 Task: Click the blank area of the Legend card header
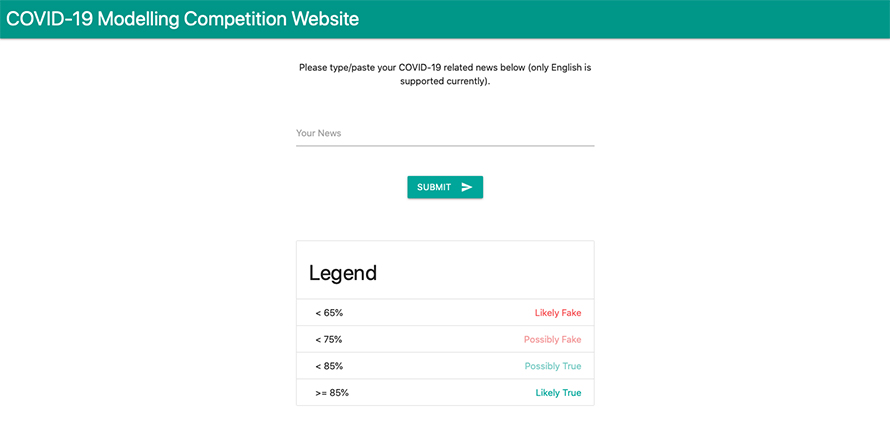[490, 271]
